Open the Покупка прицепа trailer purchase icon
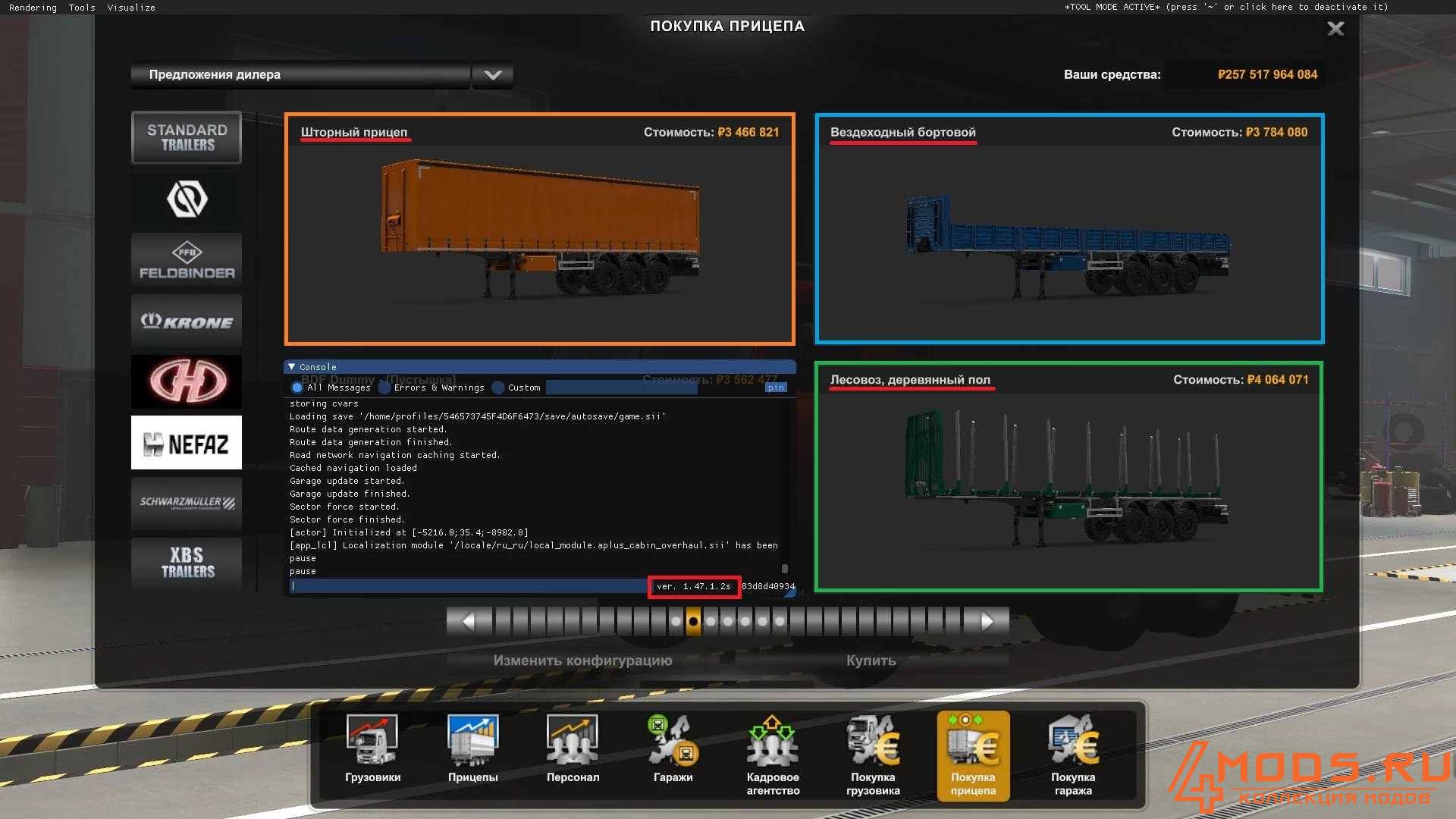Image resolution: width=1456 pixels, height=819 pixels. (x=973, y=755)
